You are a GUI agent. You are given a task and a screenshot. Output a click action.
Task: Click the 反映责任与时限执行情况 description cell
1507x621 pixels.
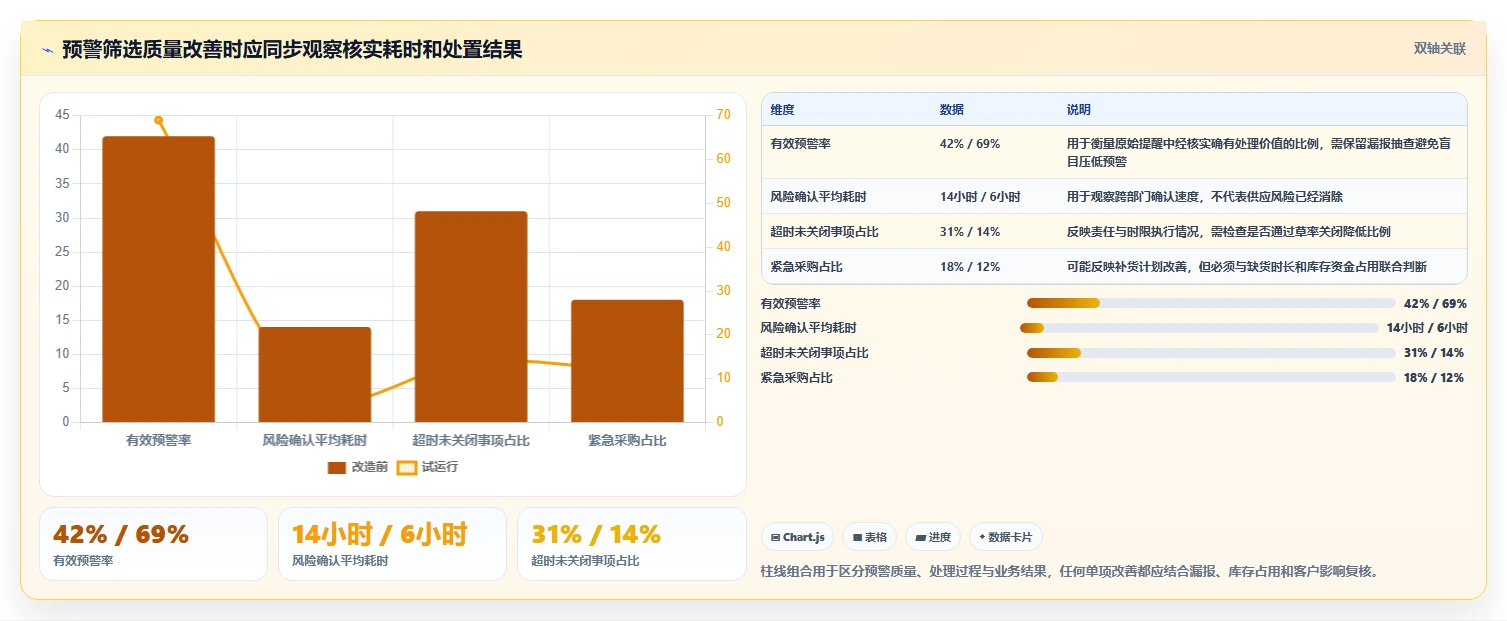[x=1229, y=232]
